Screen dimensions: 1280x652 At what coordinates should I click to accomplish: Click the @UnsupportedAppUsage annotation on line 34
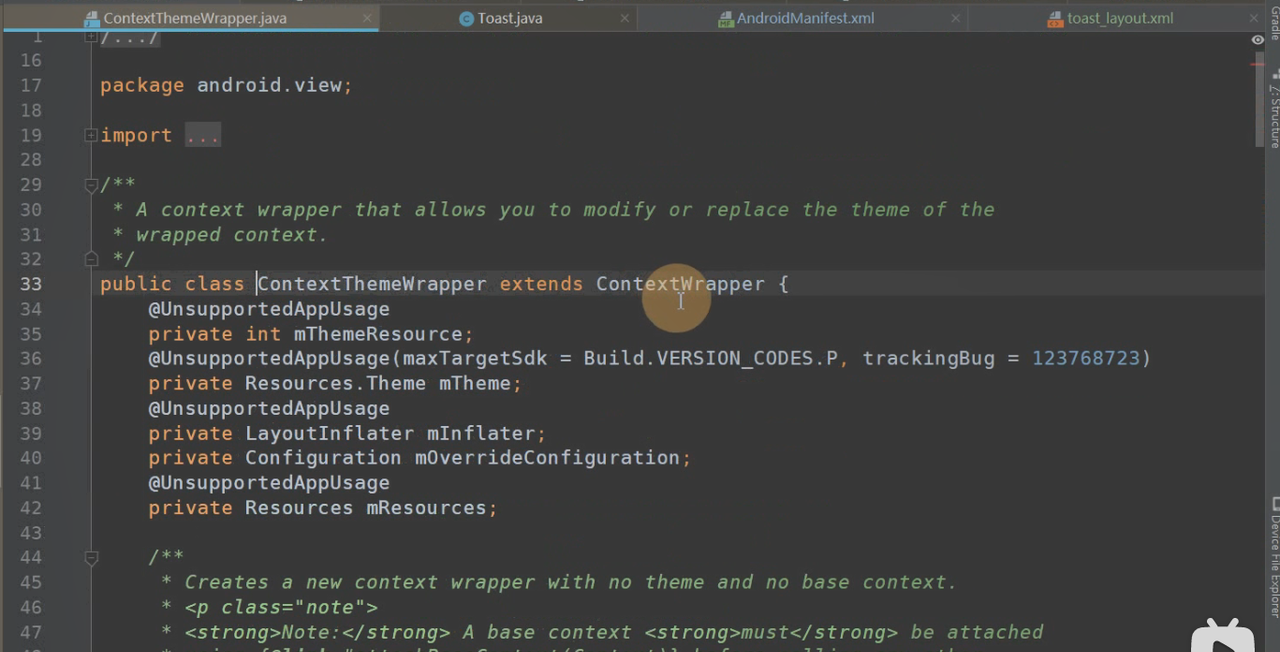pyautogui.click(x=269, y=309)
